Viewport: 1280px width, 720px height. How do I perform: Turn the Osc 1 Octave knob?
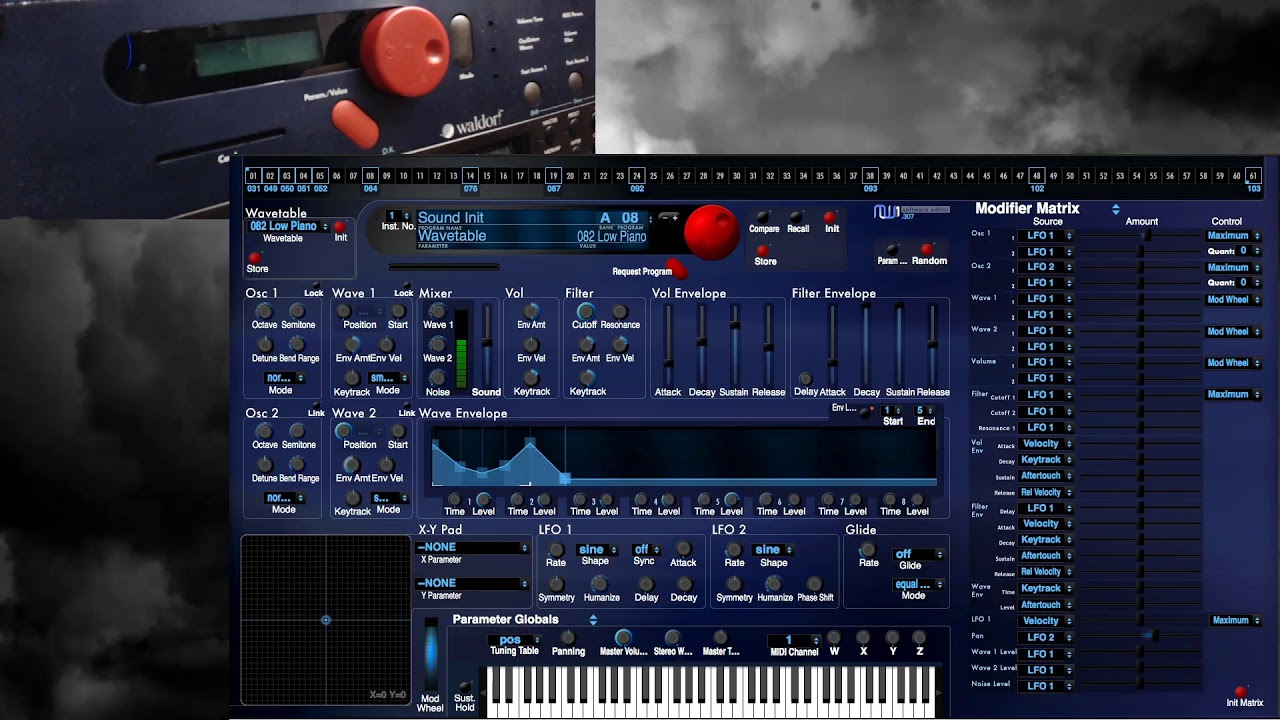coord(264,311)
